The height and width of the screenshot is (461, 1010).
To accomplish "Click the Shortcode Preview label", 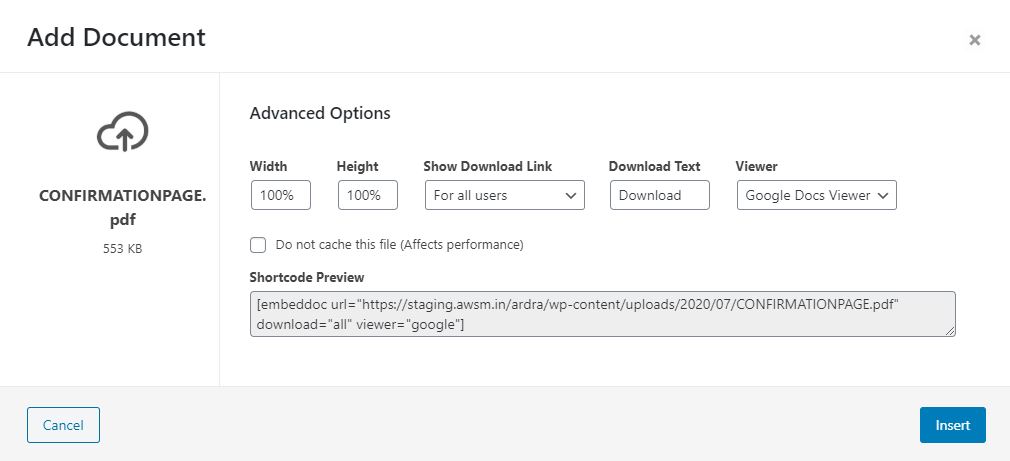I will coord(307,278).
